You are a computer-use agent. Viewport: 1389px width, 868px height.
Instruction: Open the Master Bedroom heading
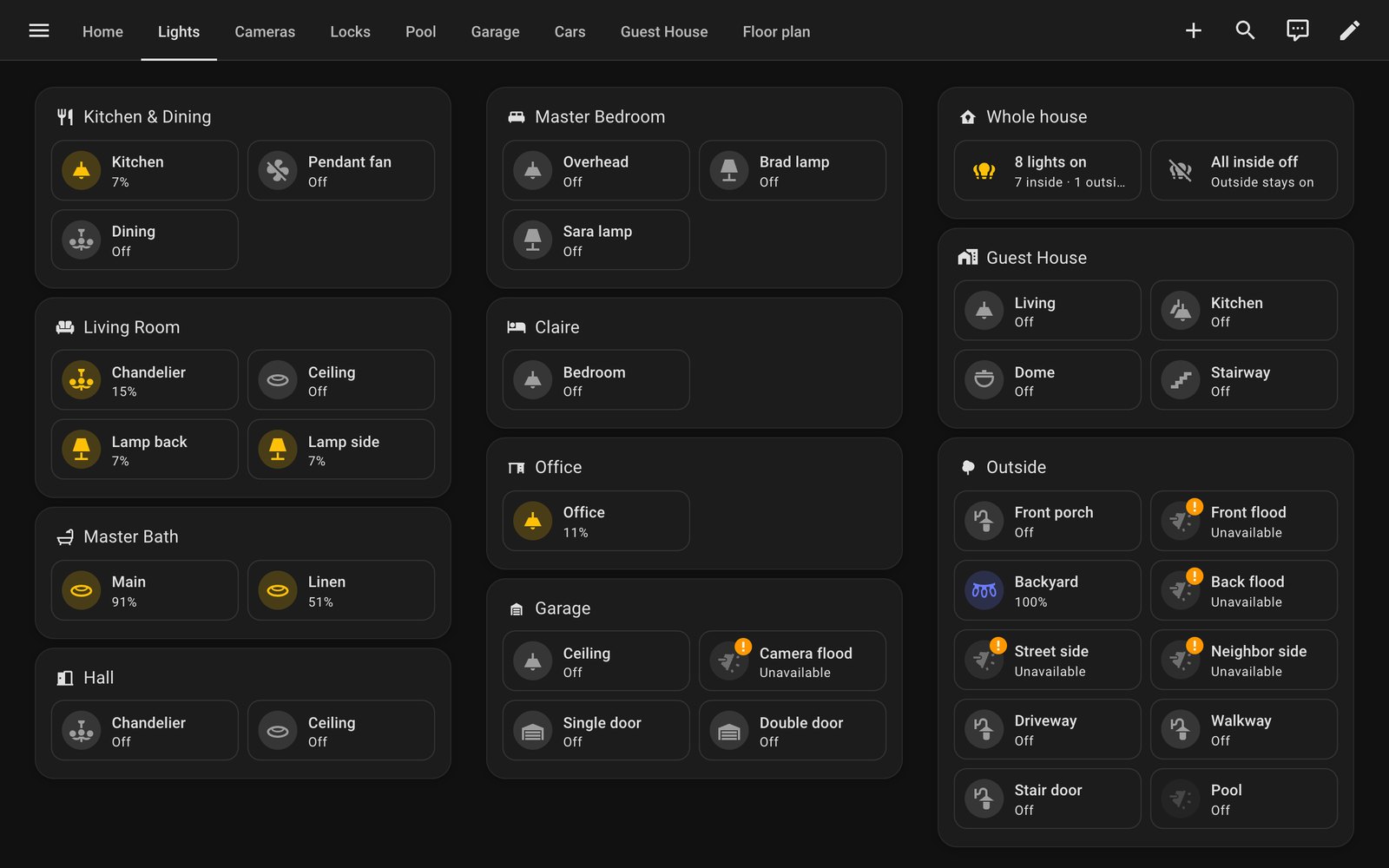tap(600, 117)
